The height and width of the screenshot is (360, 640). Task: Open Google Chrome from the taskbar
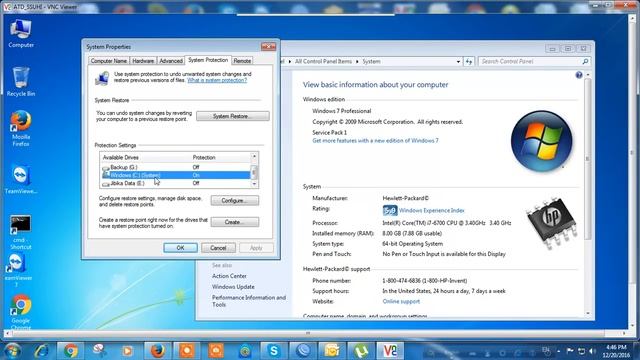(70, 351)
